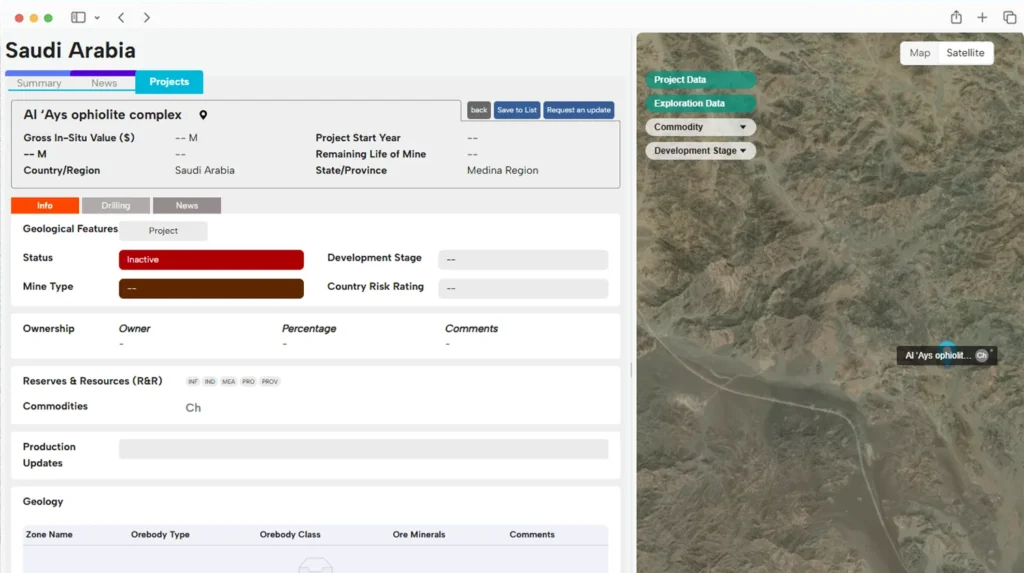The image size is (1024, 573).
Task: Toggle the Exploration Data map layer
Action: click(700, 103)
